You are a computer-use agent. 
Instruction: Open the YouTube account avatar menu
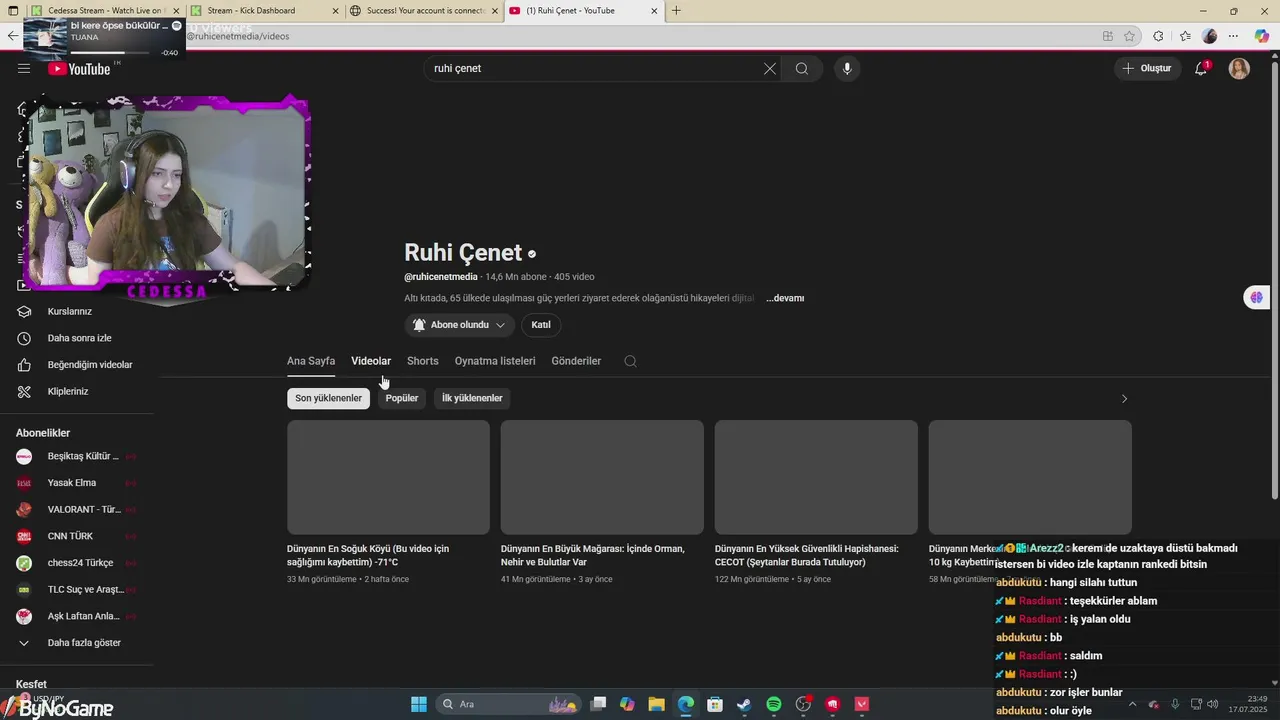1239,68
